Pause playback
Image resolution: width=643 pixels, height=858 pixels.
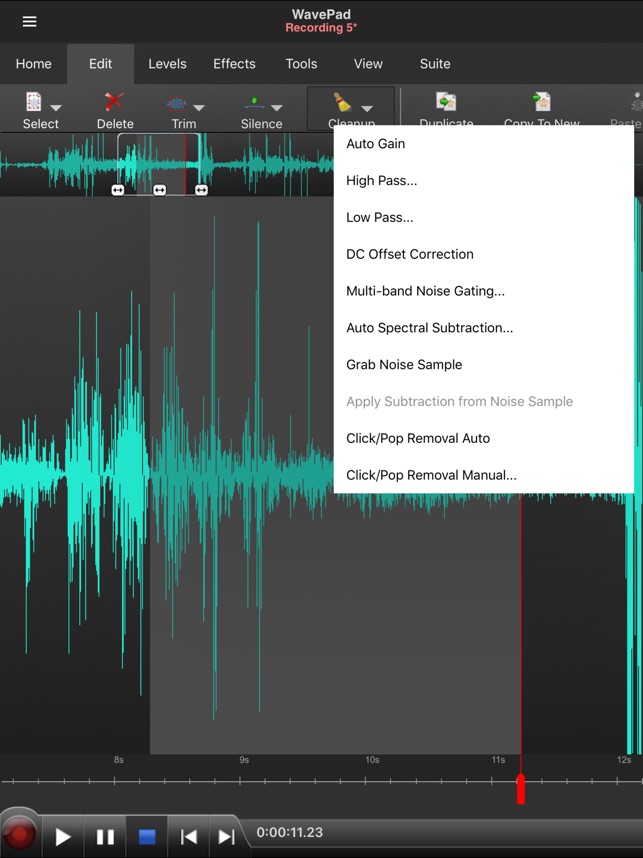(x=105, y=837)
